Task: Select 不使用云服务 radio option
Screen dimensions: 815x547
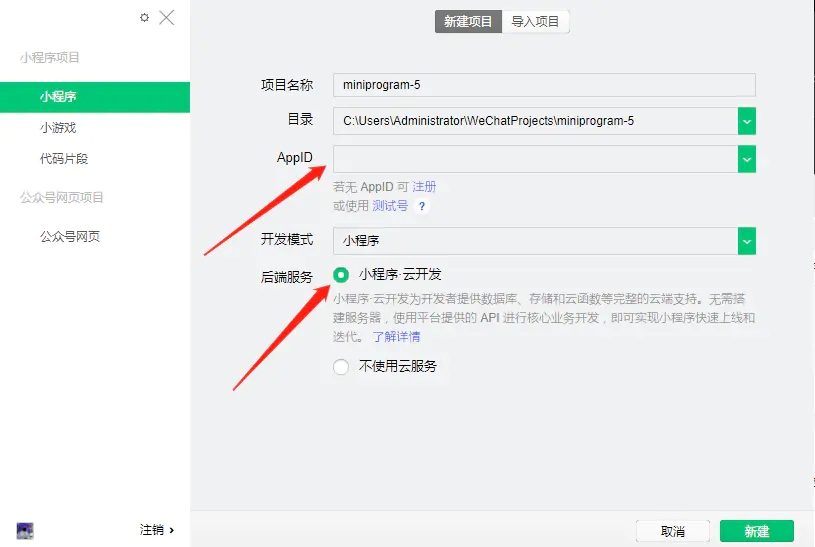Action: pos(341,367)
